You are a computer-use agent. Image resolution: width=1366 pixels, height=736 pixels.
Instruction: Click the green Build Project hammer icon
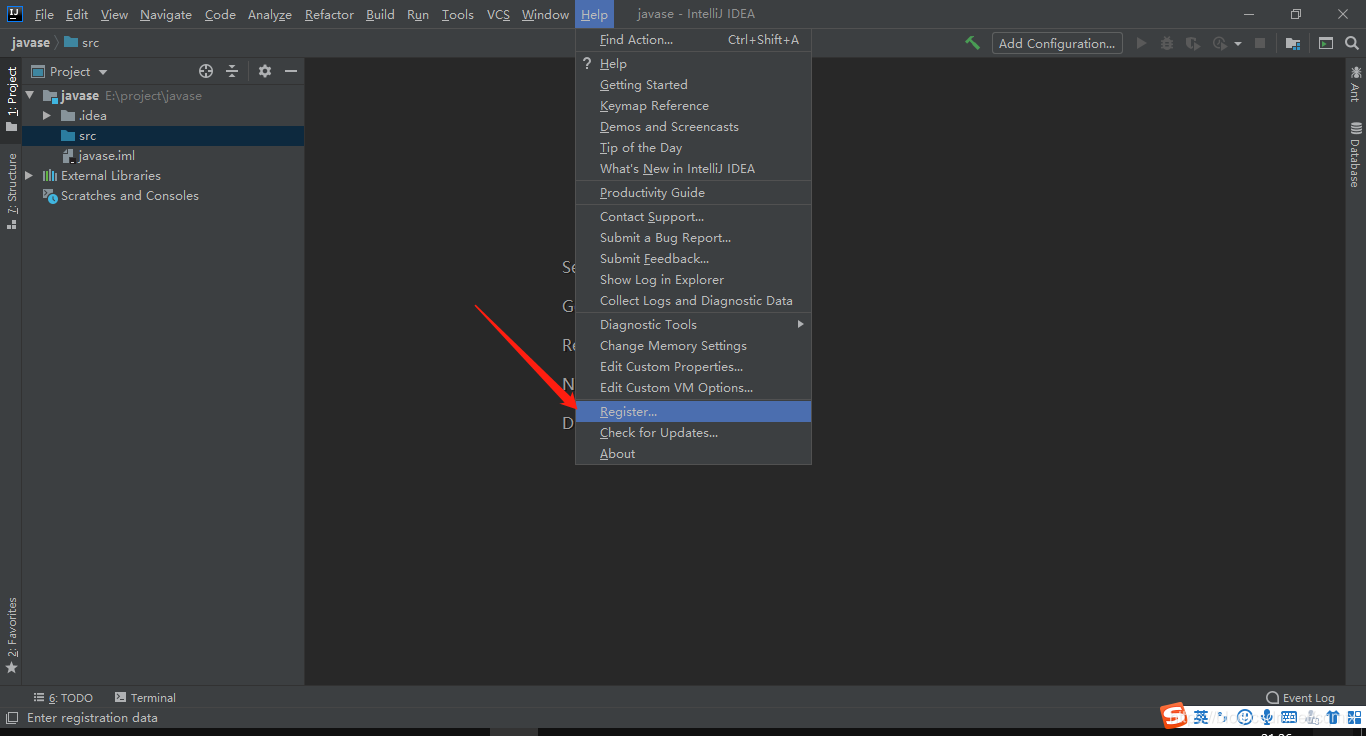[x=972, y=43]
